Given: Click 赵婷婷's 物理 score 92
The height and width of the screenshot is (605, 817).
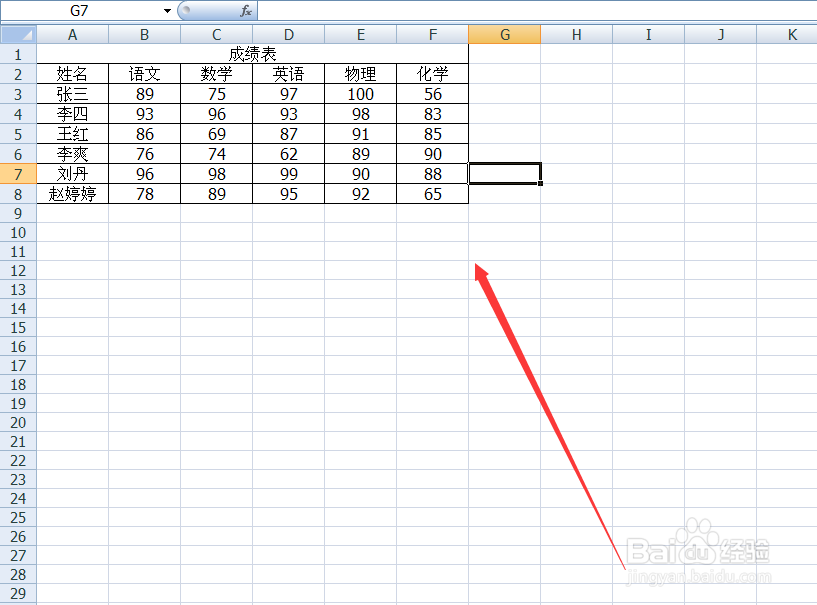Looking at the screenshot, I should pos(361,194).
